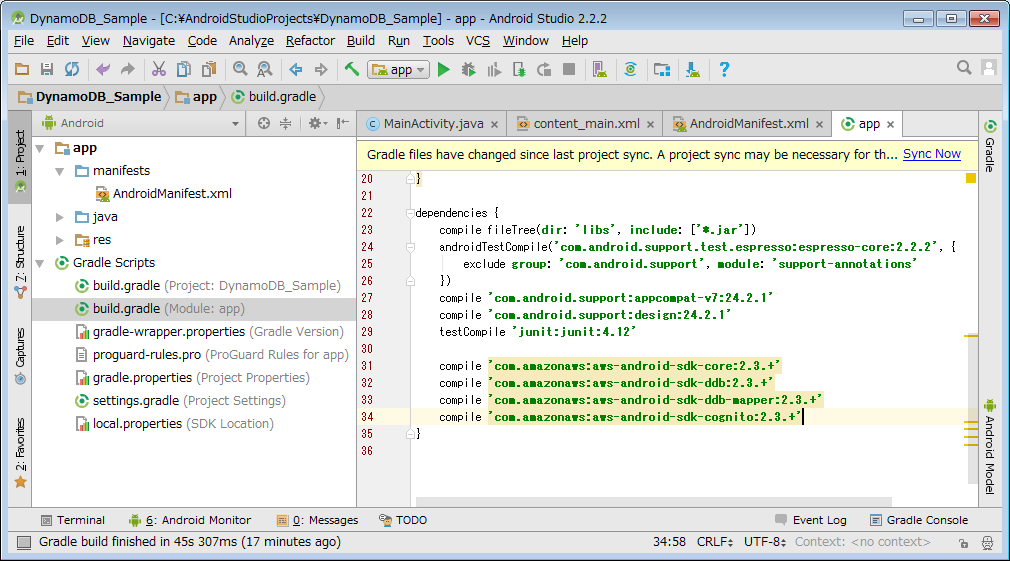Click UTF-8 encoding in status bar
1010x561 pixels.
pyautogui.click(x=765, y=542)
